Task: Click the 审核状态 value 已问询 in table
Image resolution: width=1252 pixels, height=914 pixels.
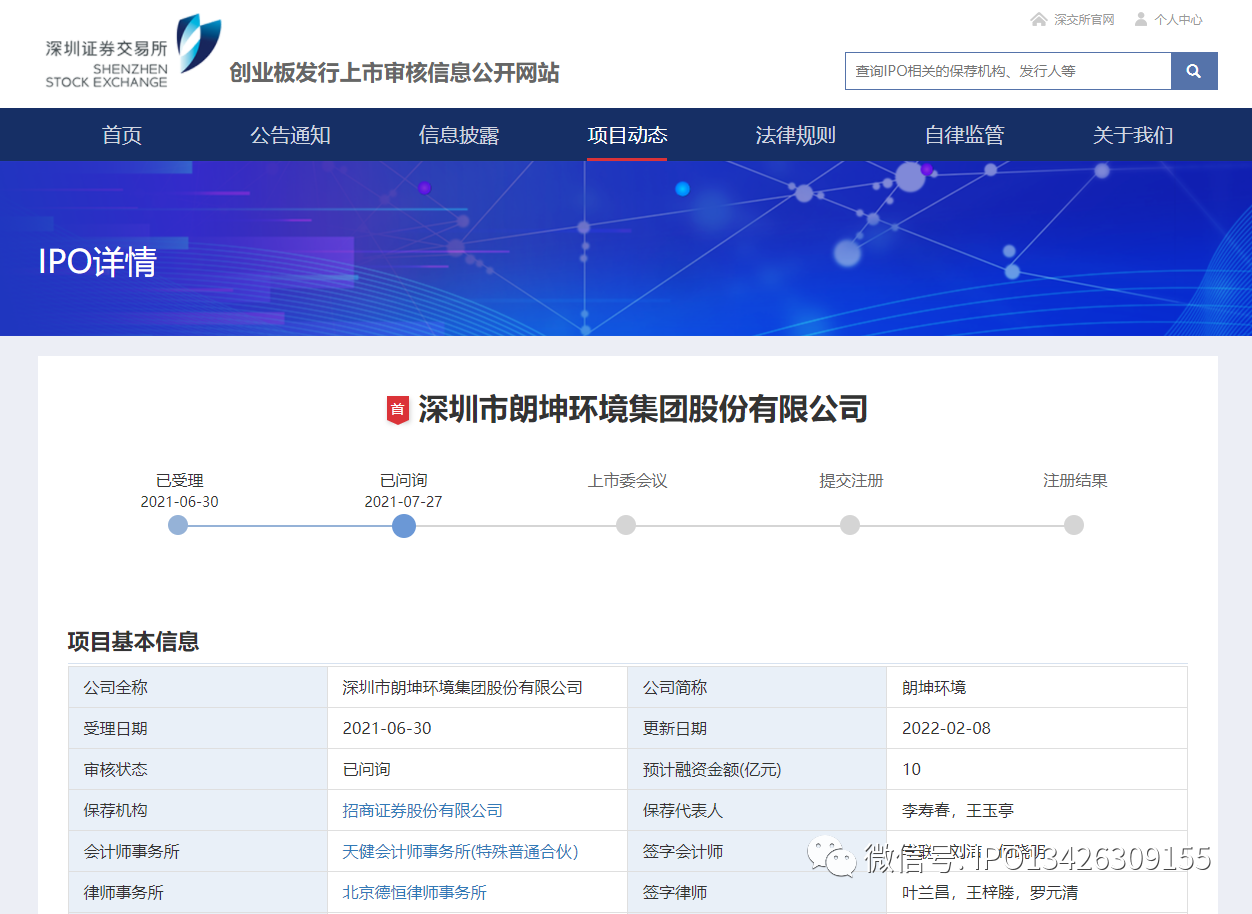Action: coord(366,770)
